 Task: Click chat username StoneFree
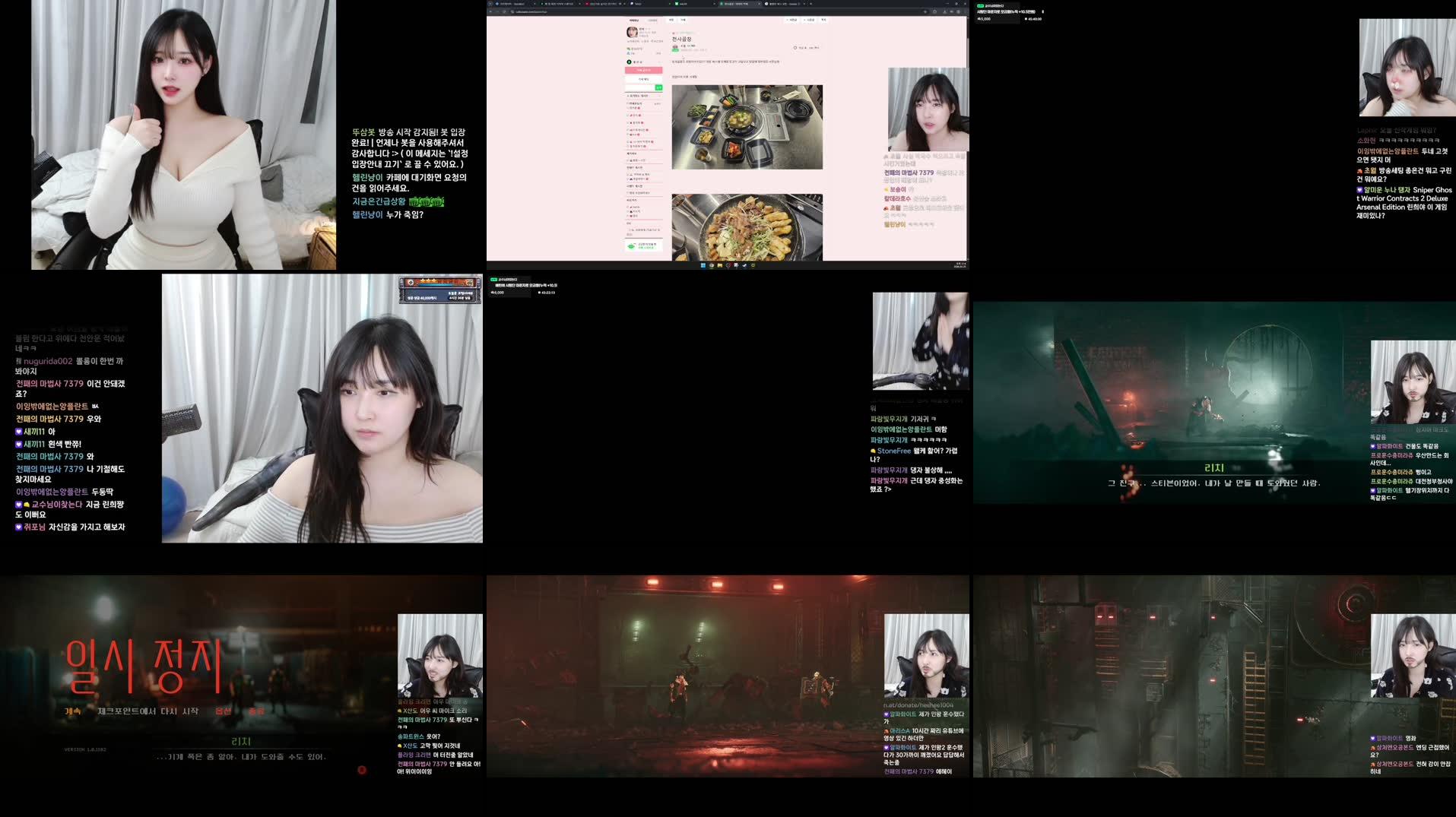(893, 451)
